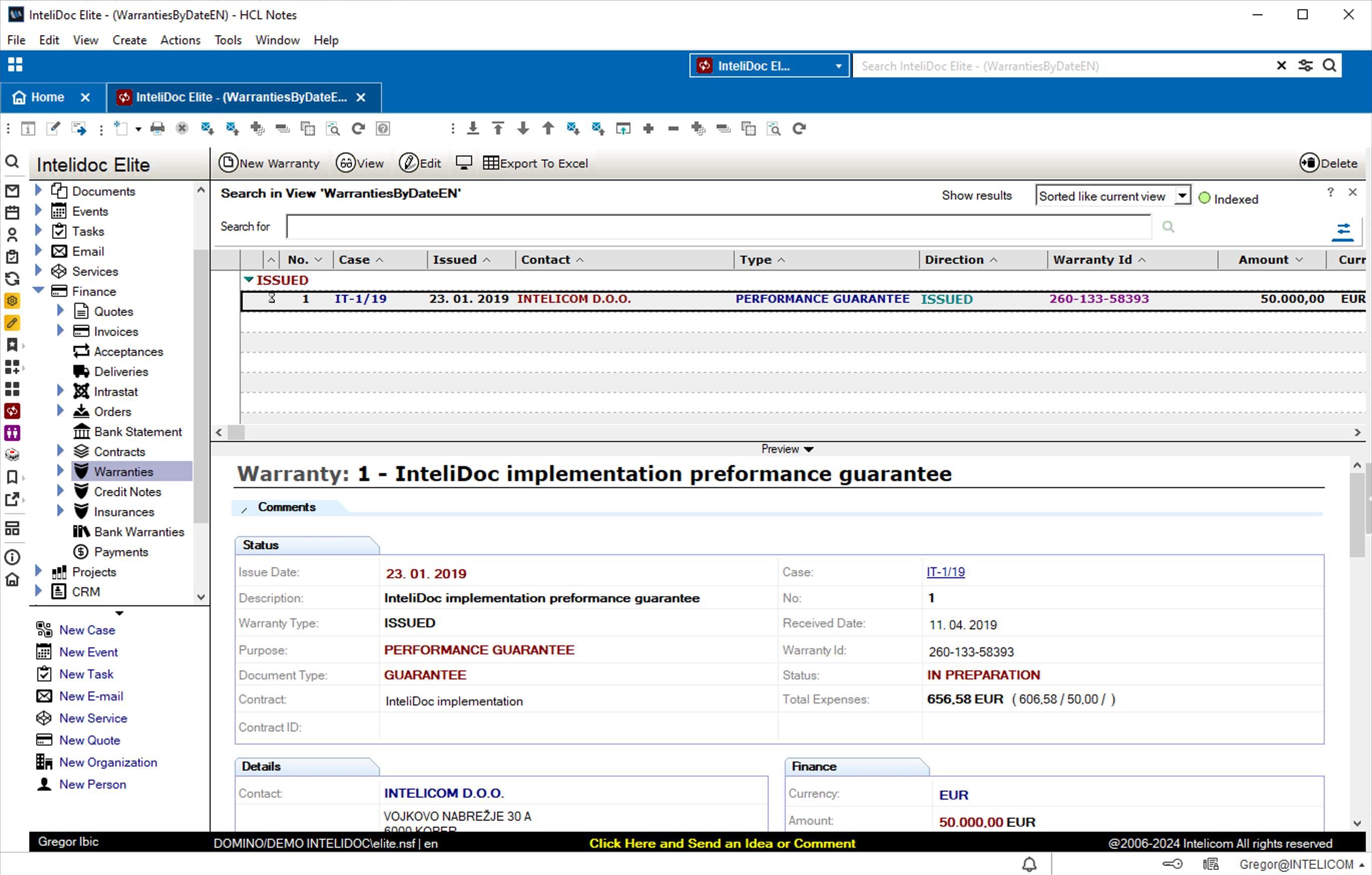Open the contacts person icon in sidebar
The height and width of the screenshot is (875, 1372).
[12, 234]
